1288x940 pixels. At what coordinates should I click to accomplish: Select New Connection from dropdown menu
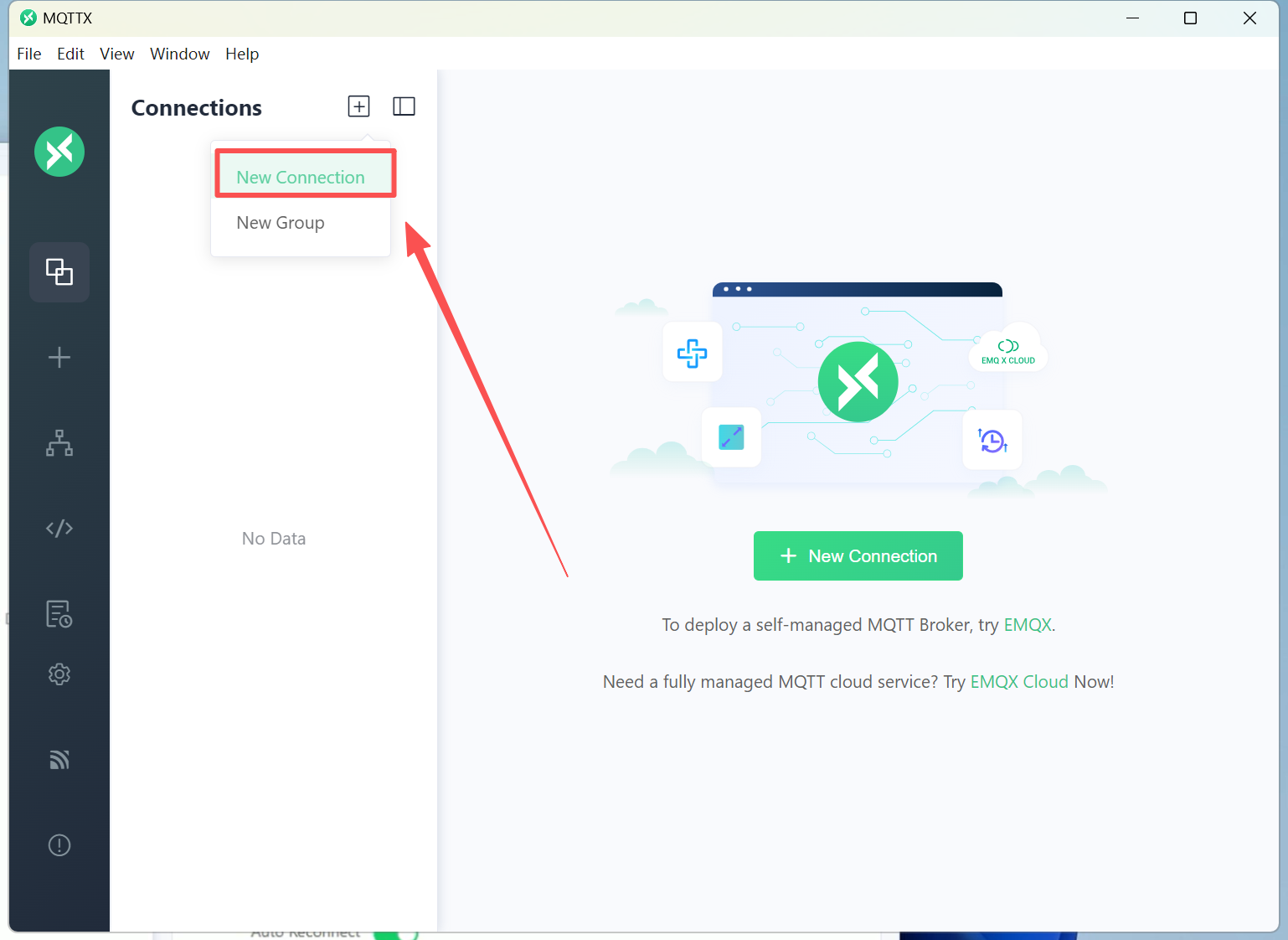(x=301, y=178)
